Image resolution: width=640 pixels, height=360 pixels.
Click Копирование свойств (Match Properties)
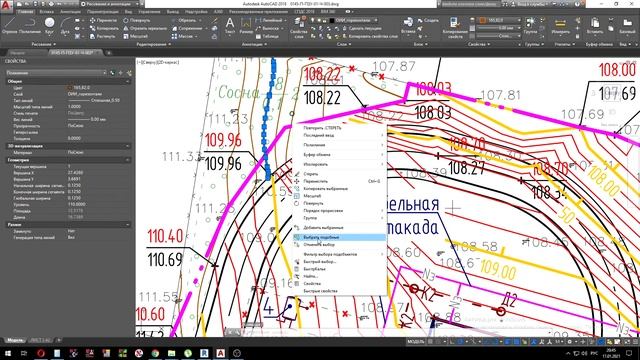[x=455, y=28]
